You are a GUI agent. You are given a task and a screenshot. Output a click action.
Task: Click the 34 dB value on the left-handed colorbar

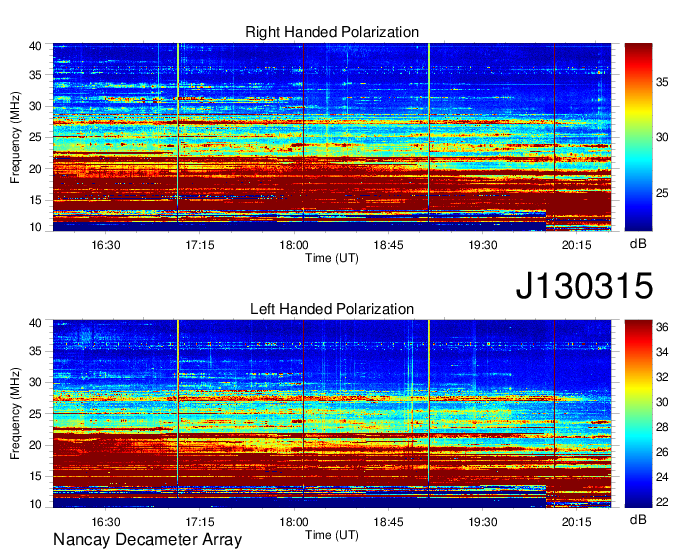(x=662, y=352)
